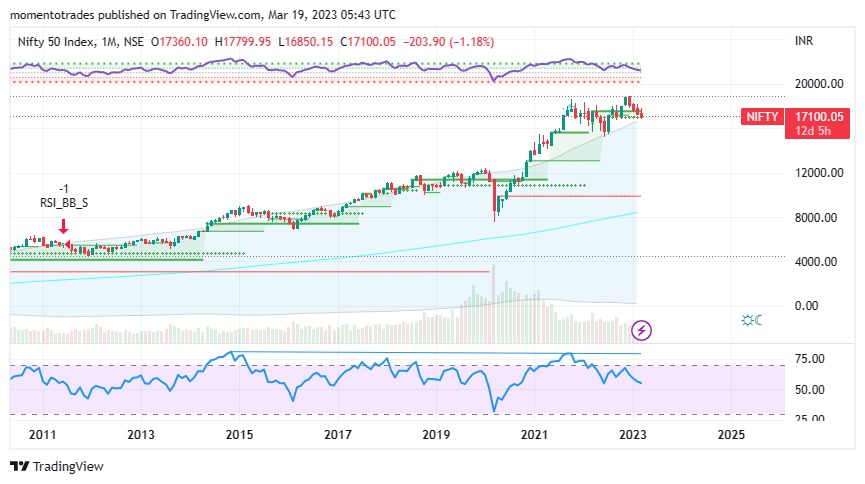The height and width of the screenshot is (484, 865).
Task: Click the NIFTY red price label
Action: point(762,117)
